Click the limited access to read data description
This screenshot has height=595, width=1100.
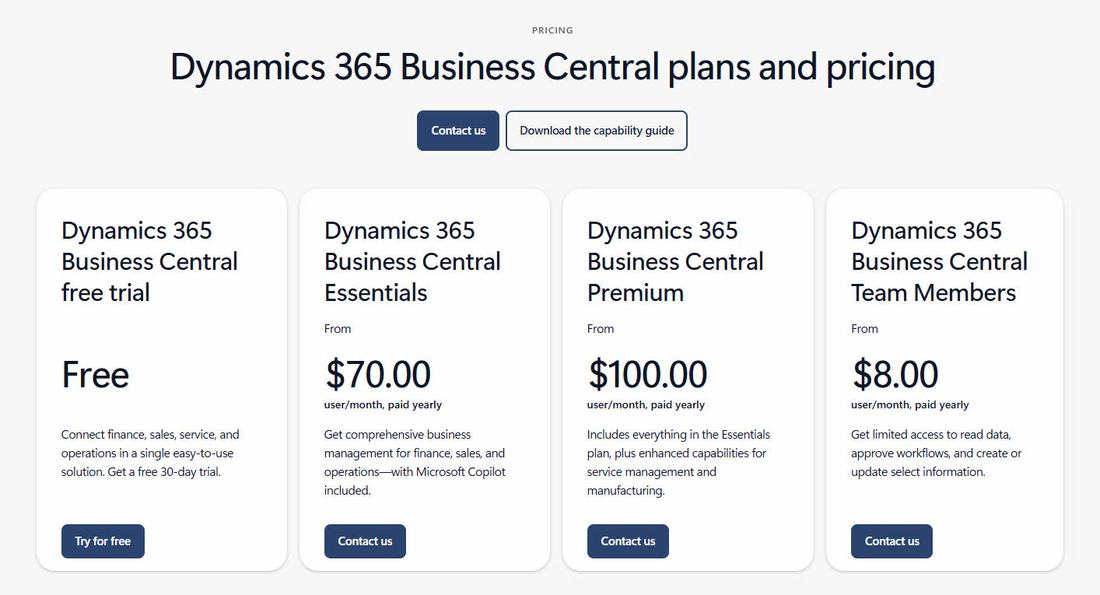(x=937, y=453)
